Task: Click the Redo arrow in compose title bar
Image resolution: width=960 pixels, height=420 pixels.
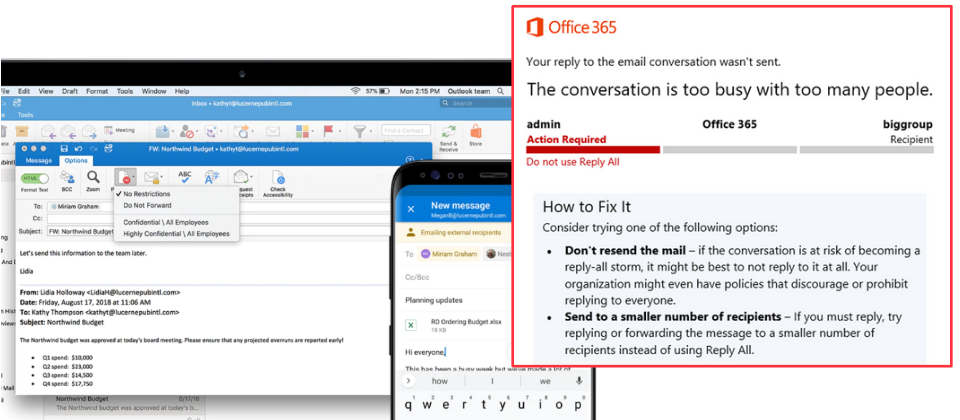Action: [x=94, y=148]
